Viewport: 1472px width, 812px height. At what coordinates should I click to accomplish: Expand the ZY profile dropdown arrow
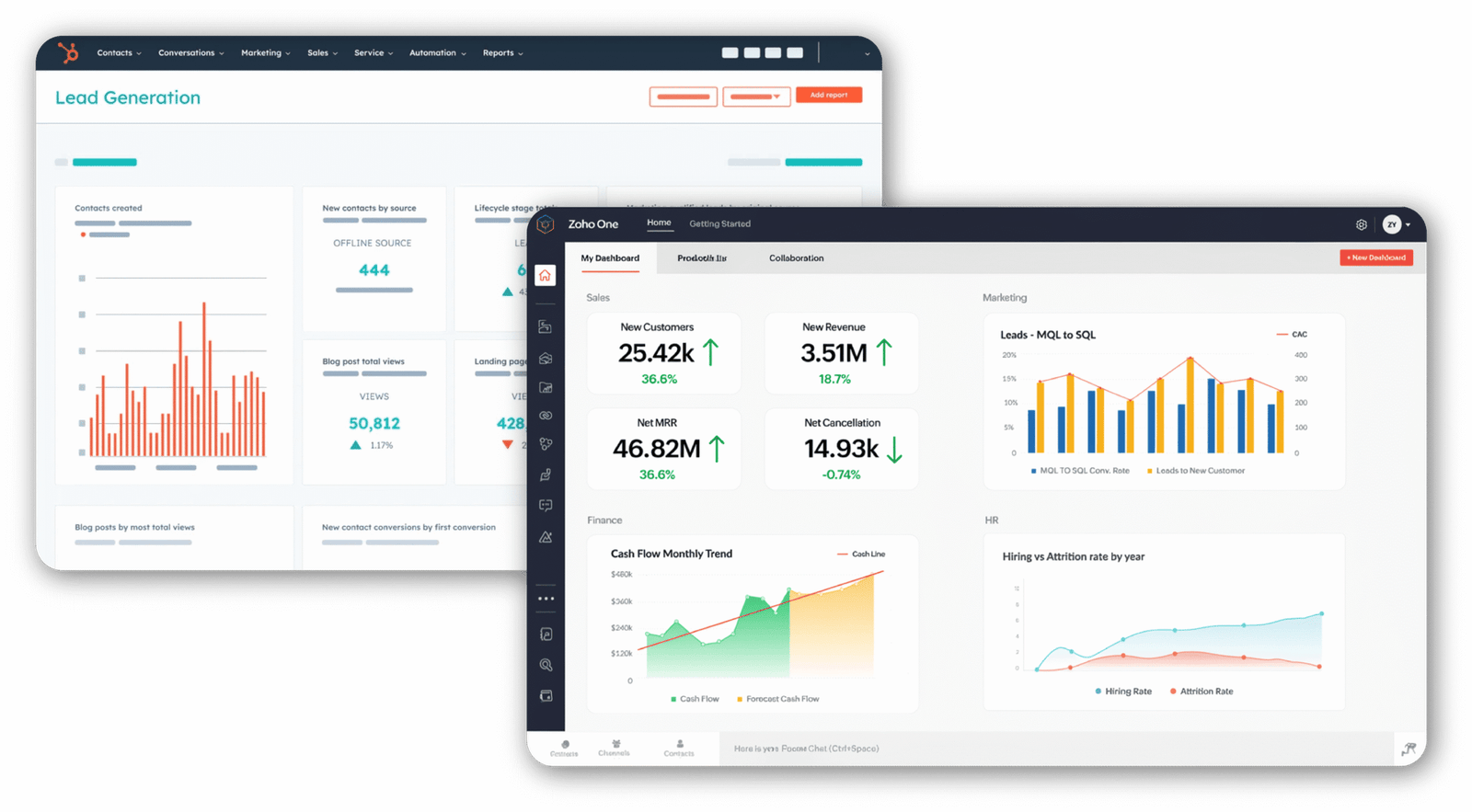pyautogui.click(x=1408, y=224)
